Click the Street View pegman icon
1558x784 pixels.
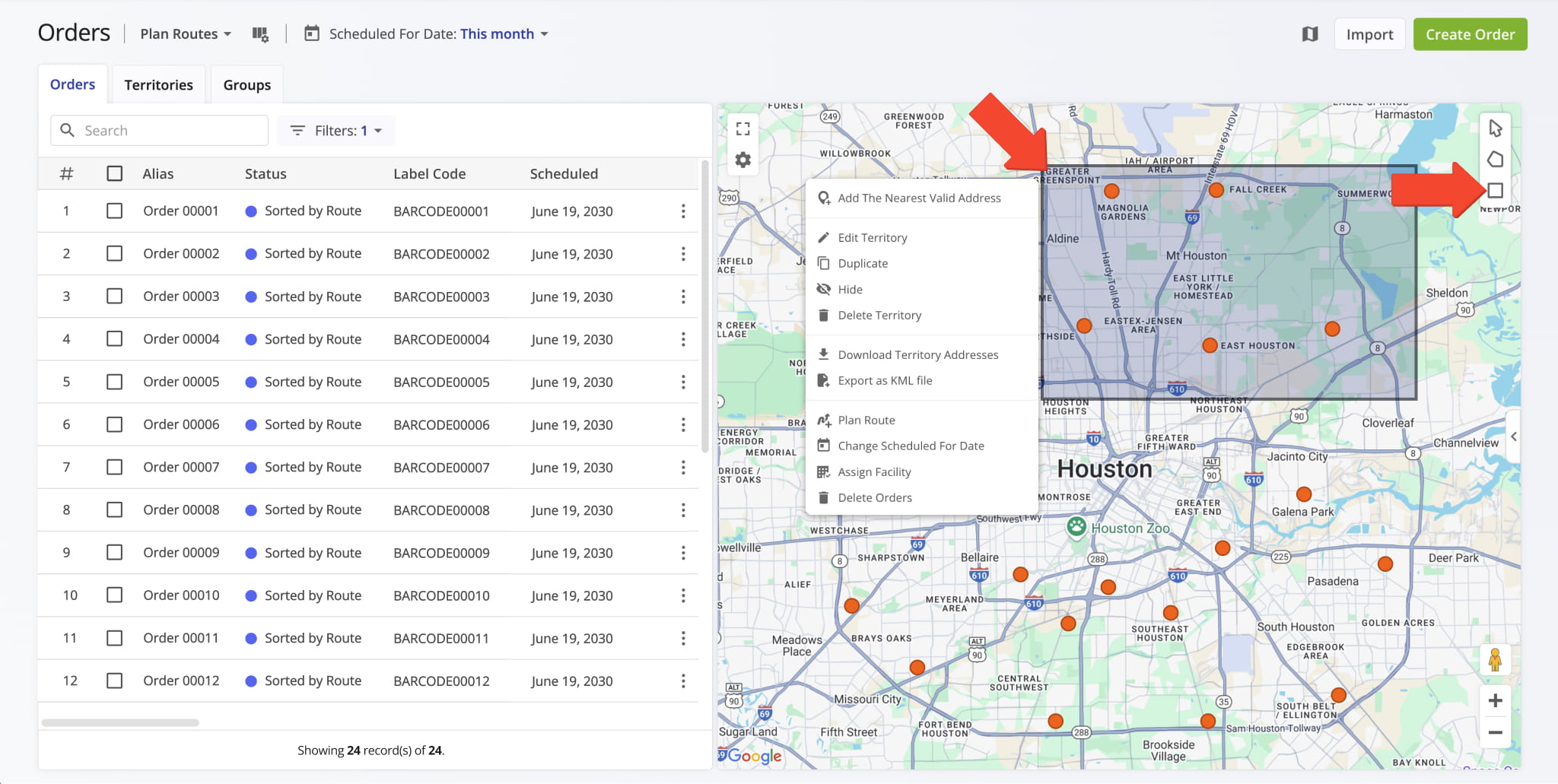tap(1495, 659)
